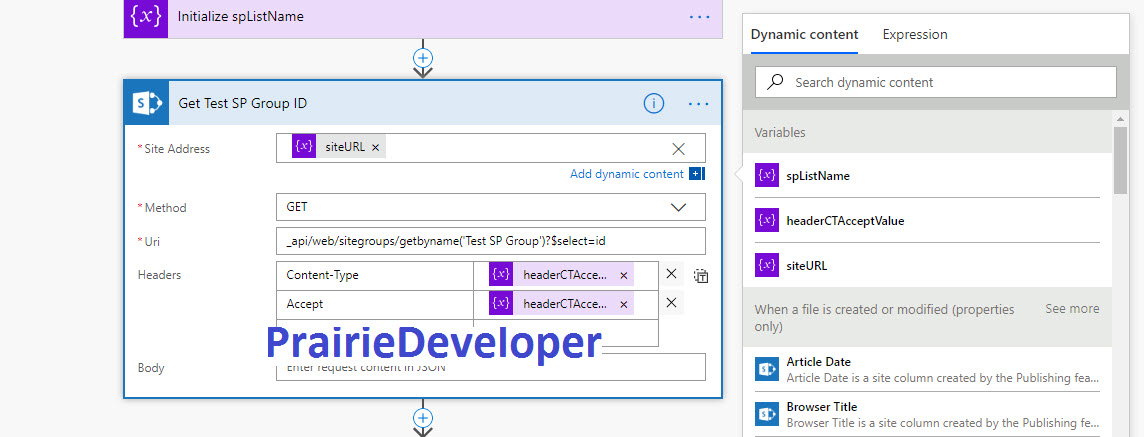1144x437 pixels.
Task: Click the Article Date SharePoint icon
Action: tap(766, 368)
